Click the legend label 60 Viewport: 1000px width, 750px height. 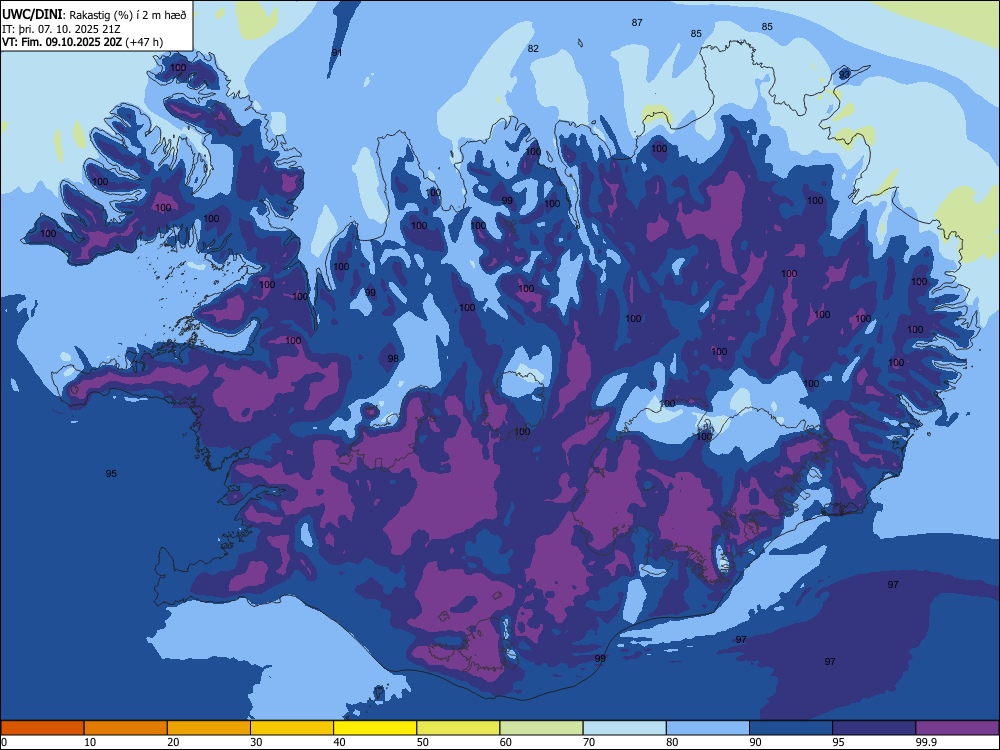coord(506,742)
